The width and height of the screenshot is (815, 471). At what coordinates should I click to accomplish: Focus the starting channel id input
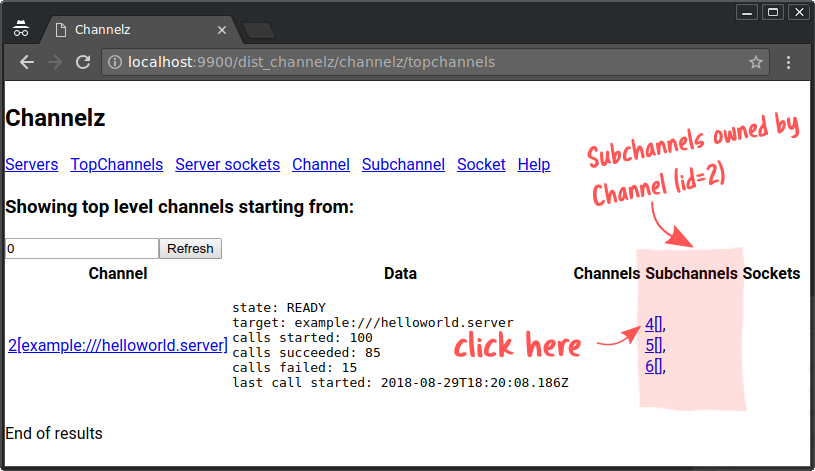click(81, 248)
